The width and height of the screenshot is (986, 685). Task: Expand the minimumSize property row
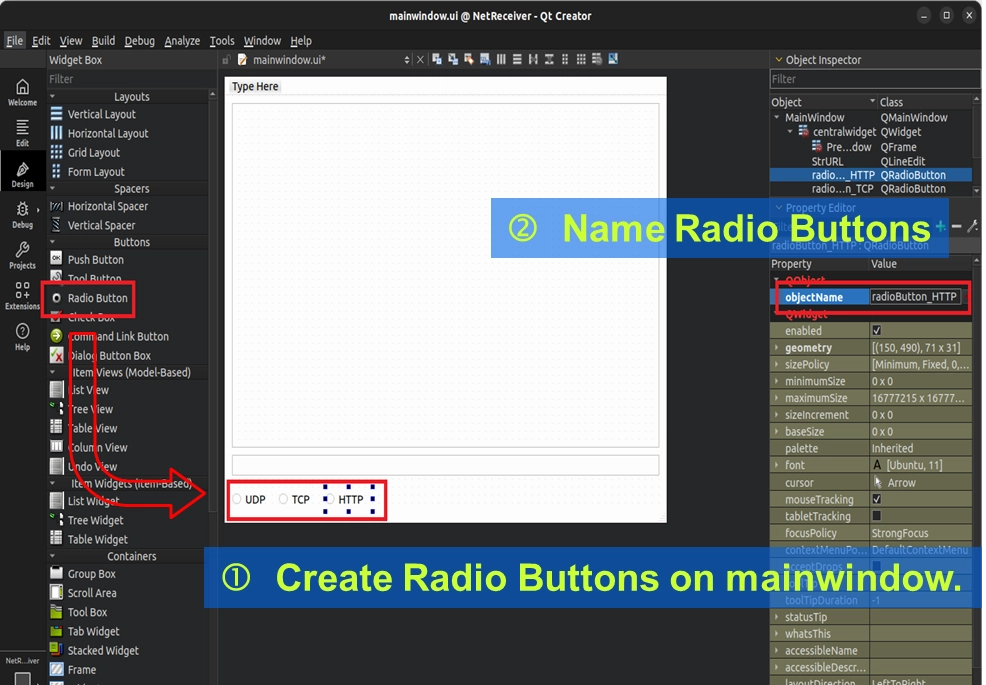(x=777, y=381)
